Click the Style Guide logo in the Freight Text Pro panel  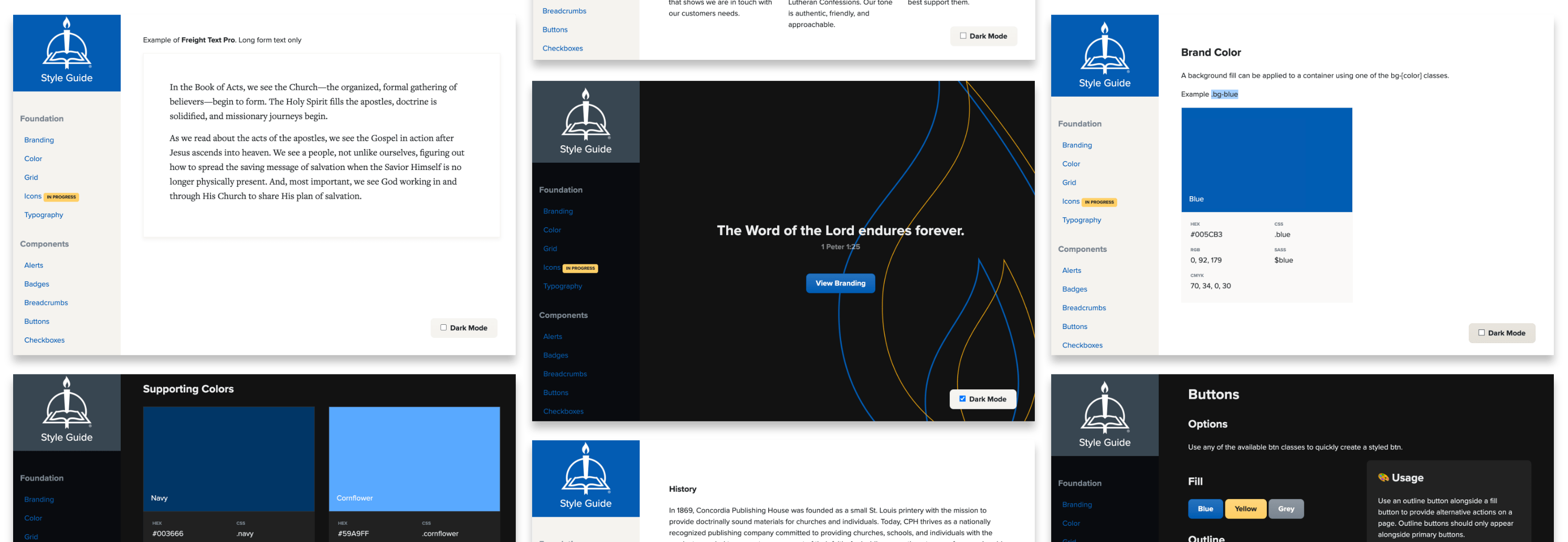[66, 53]
